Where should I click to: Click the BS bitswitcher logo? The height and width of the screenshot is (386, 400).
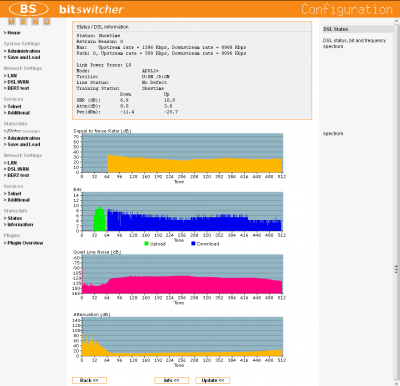(x=66, y=9)
